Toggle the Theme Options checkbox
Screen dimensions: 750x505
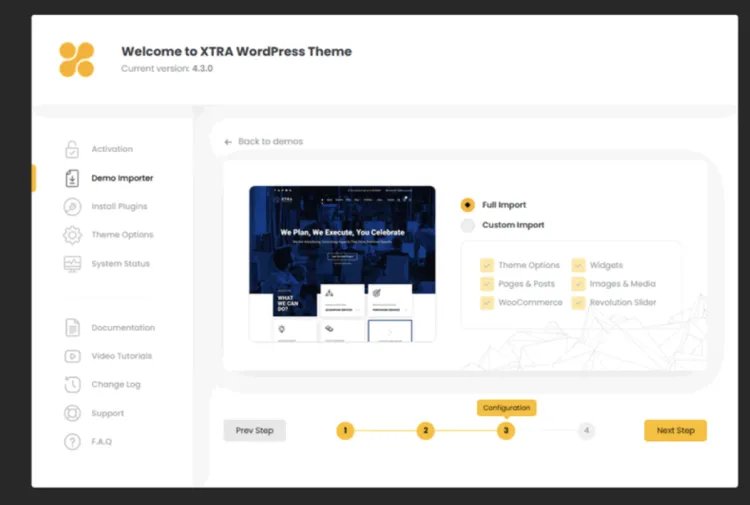[x=486, y=265]
